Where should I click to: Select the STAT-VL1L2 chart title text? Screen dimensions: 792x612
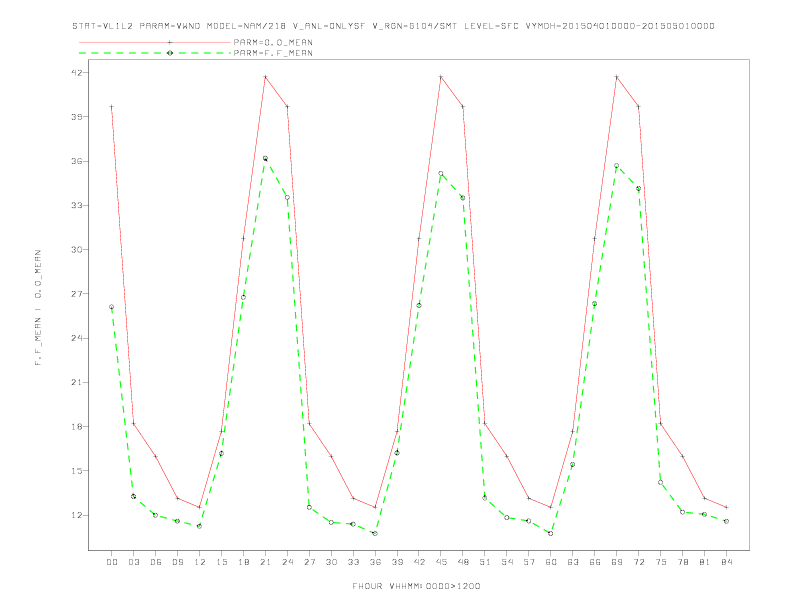(x=393, y=26)
